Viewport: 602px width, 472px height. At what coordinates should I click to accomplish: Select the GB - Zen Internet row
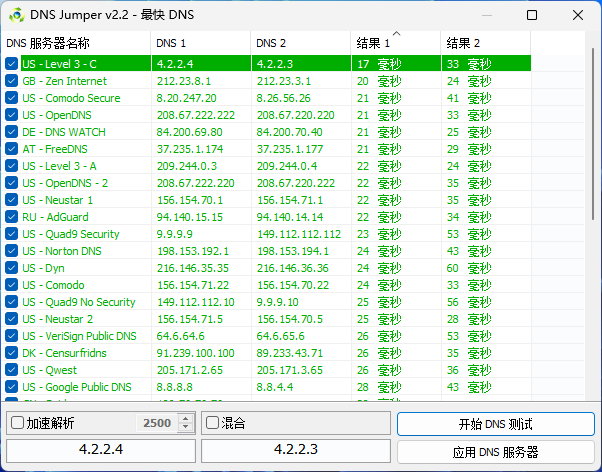268,81
